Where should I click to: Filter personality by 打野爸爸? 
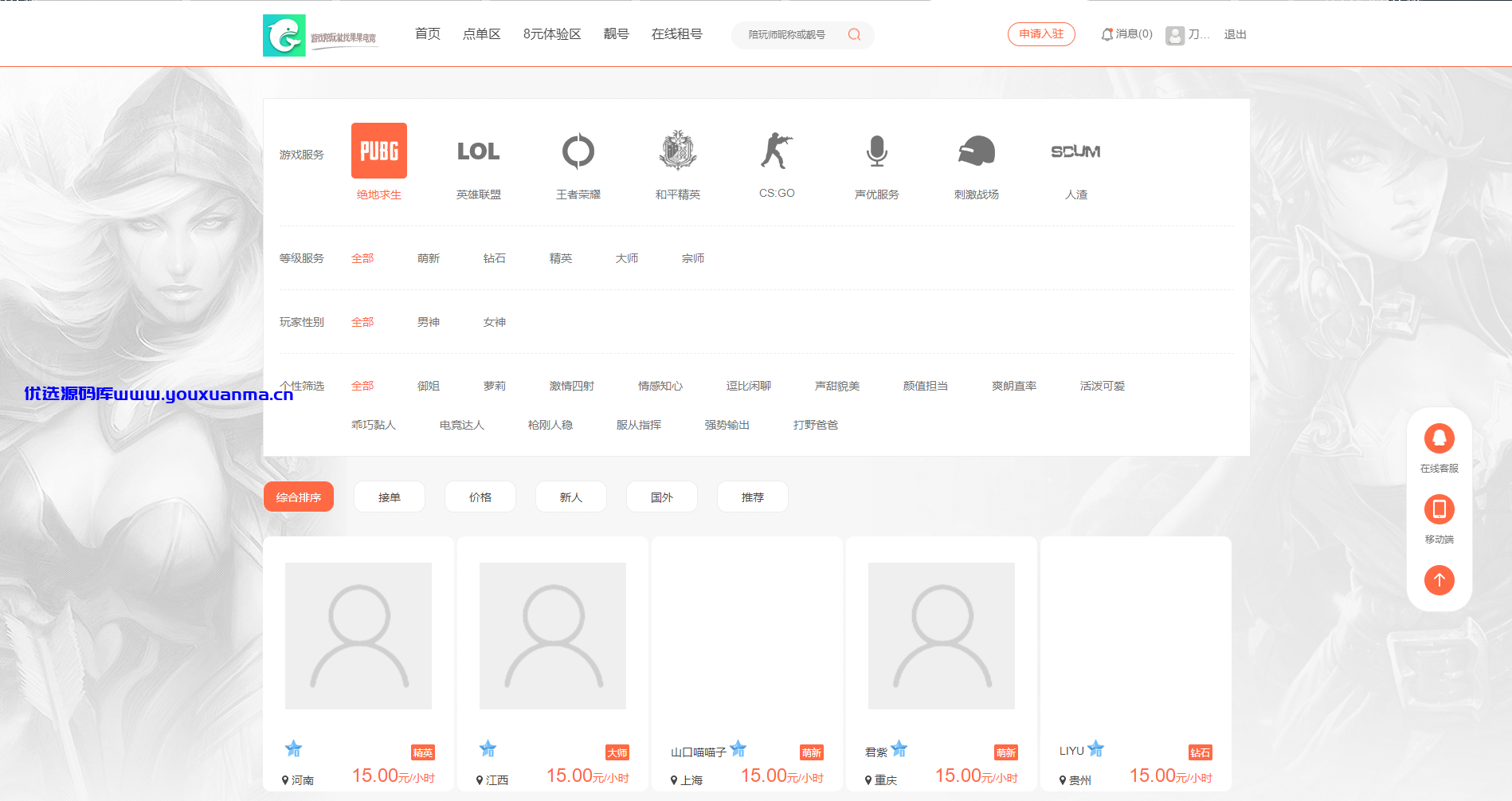pyautogui.click(x=816, y=425)
